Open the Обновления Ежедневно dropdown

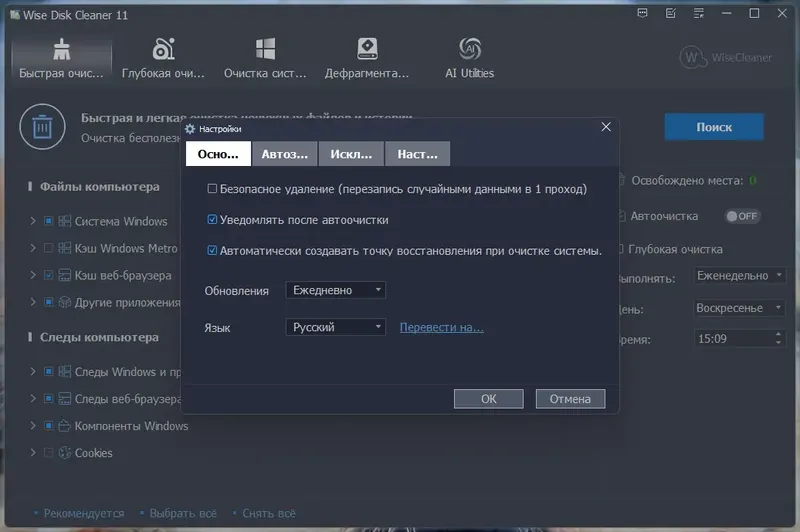(x=335, y=290)
